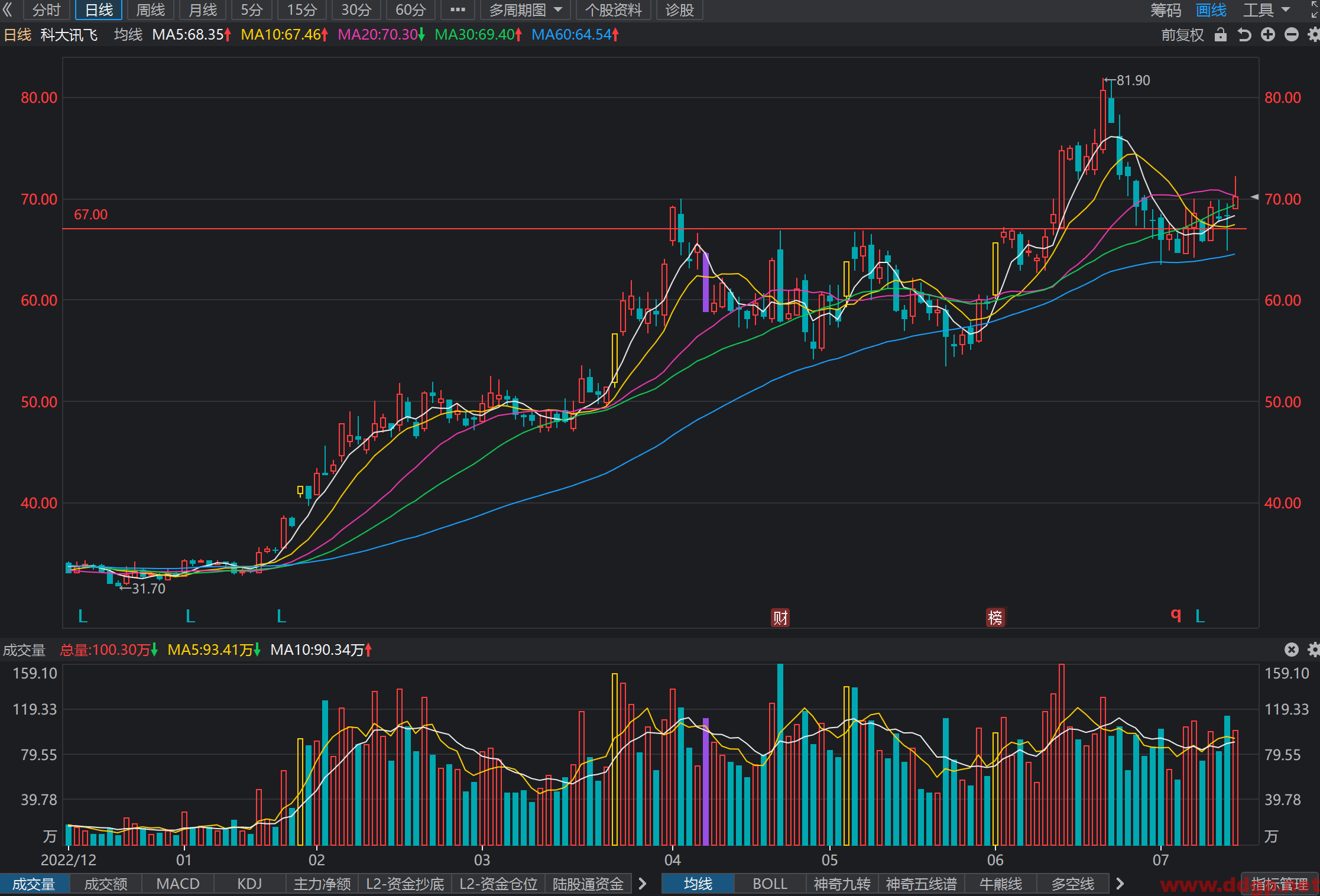The image size is (1320, 896).
Task: Click the 财 earnings marker icon on chart
Action: tap(780, 618)
